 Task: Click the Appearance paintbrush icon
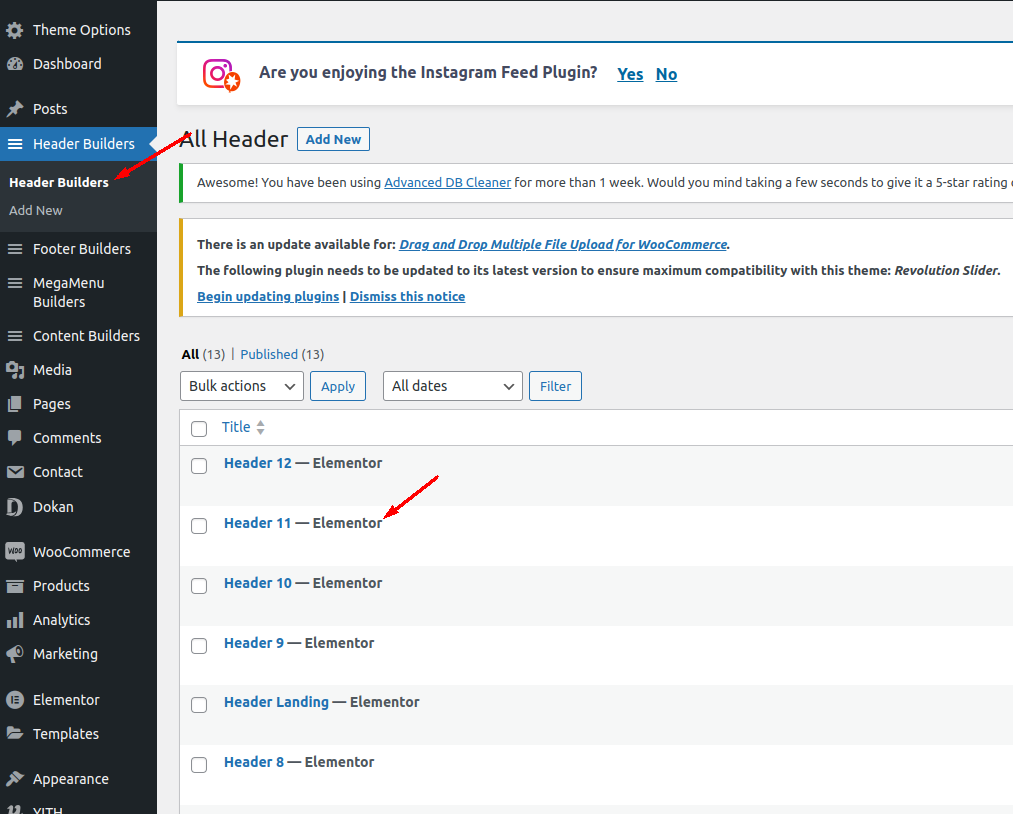(15, 778)
